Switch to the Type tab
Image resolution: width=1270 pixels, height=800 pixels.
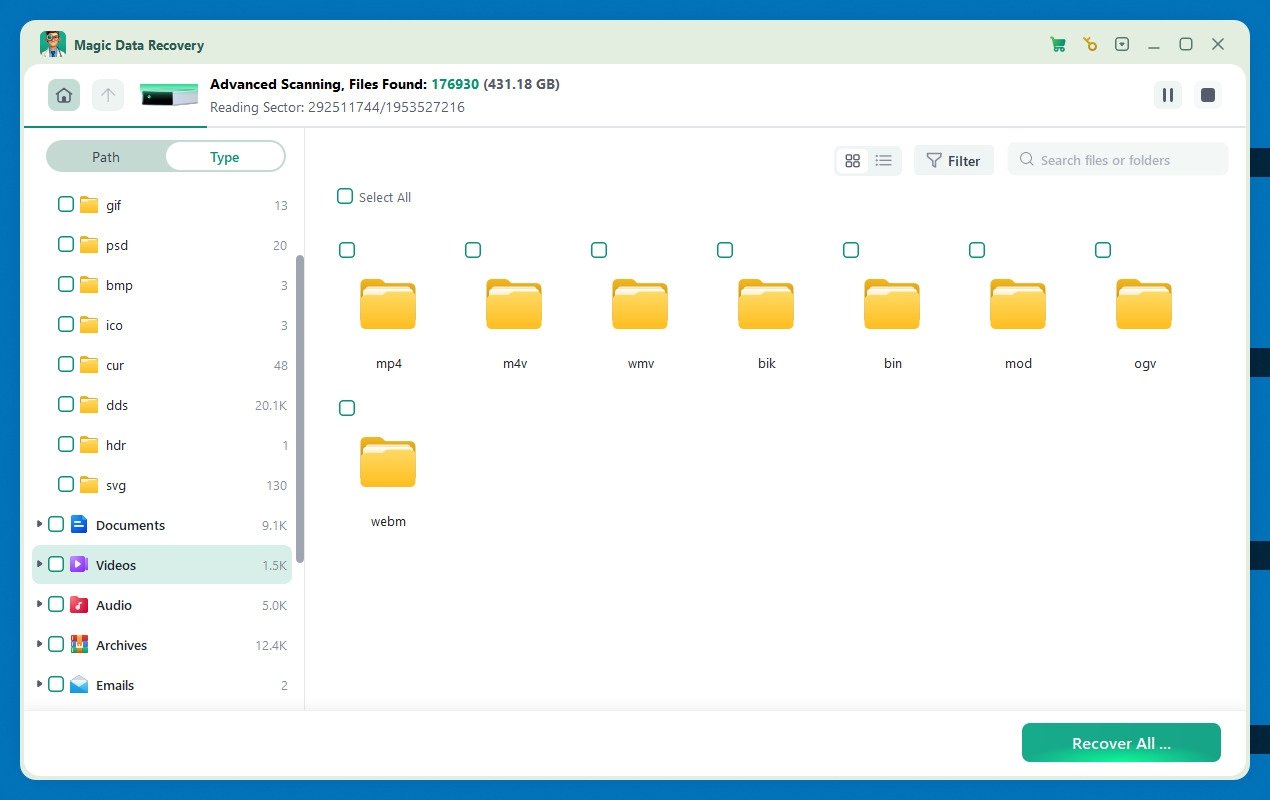pyautogui.click(x=224, y=156)
